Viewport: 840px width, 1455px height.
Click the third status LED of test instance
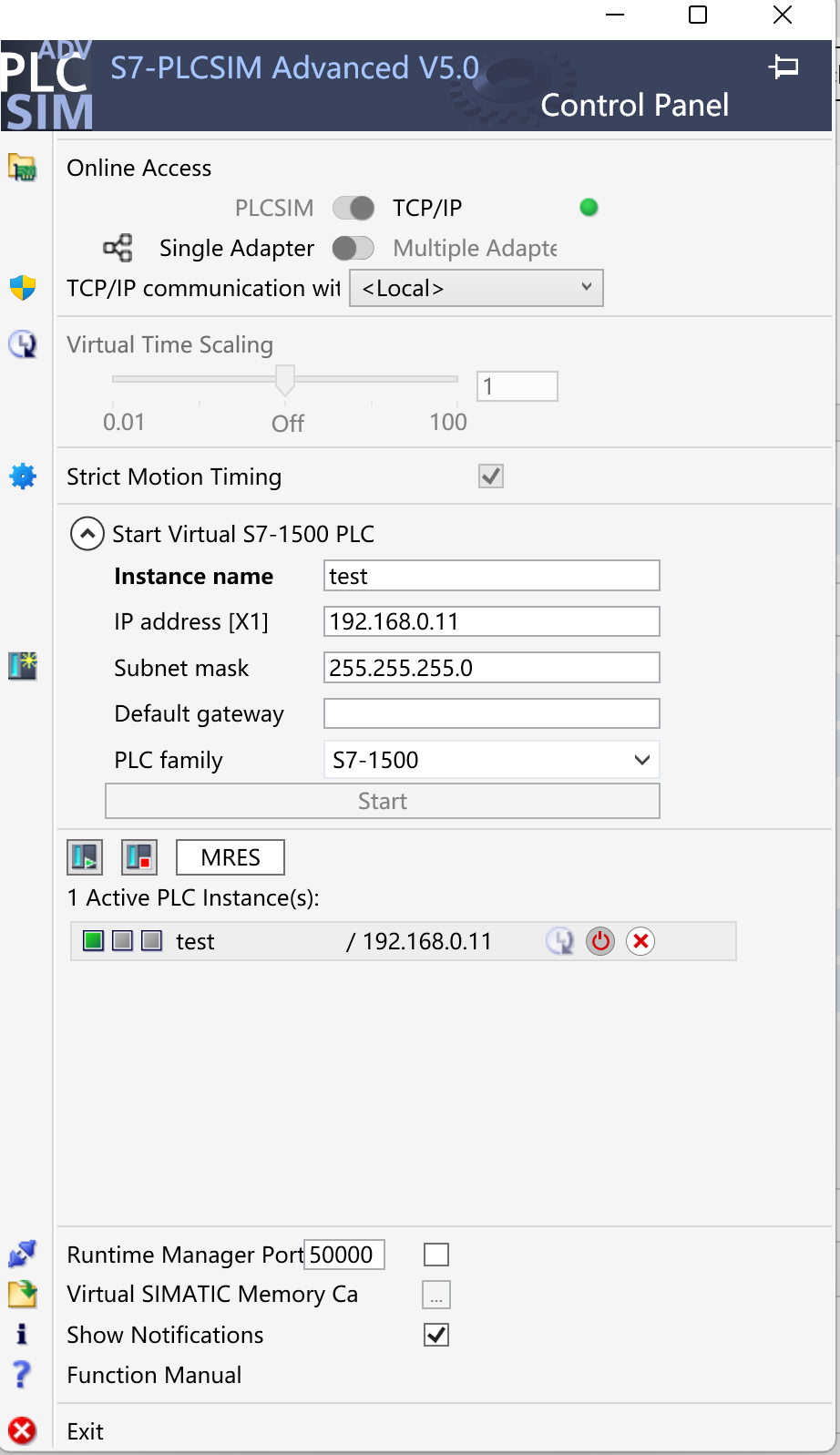point(151,940)
